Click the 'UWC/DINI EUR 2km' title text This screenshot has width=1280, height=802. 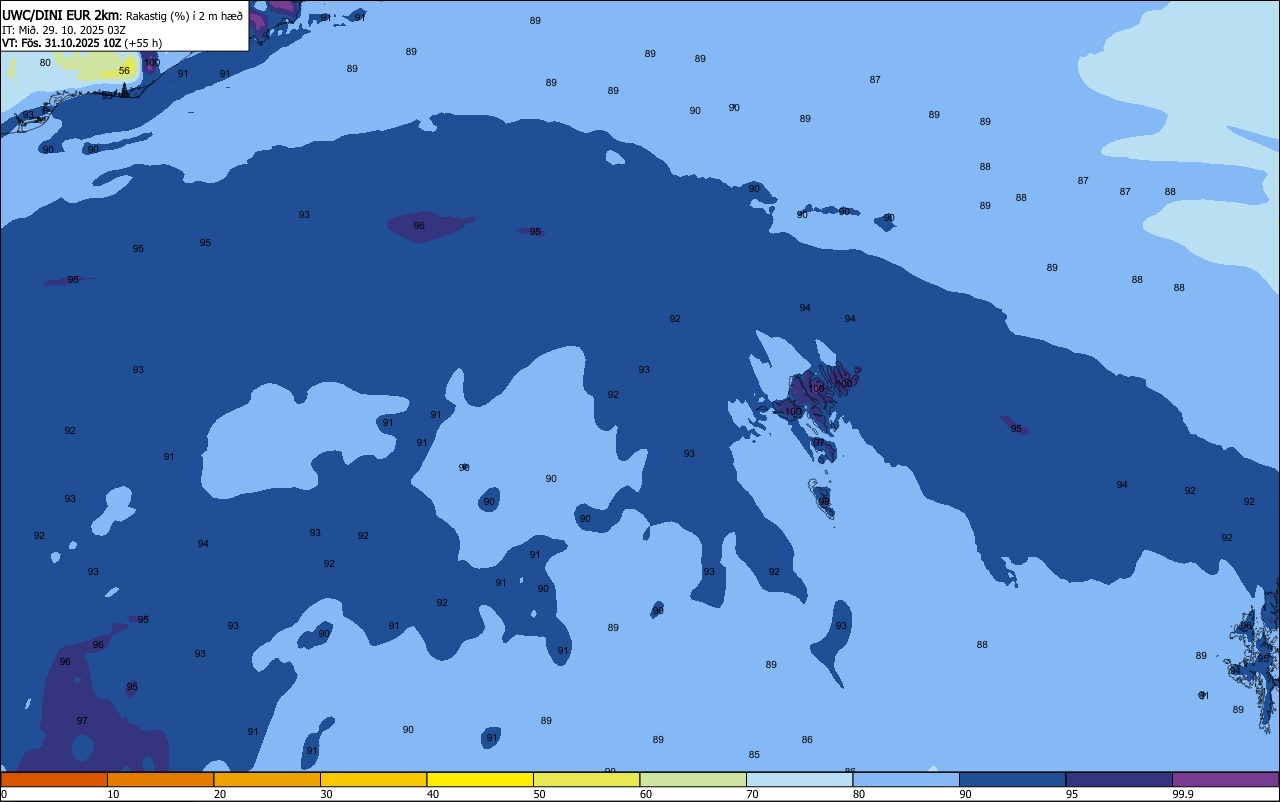pyautogui.click(x=60, y=15)
